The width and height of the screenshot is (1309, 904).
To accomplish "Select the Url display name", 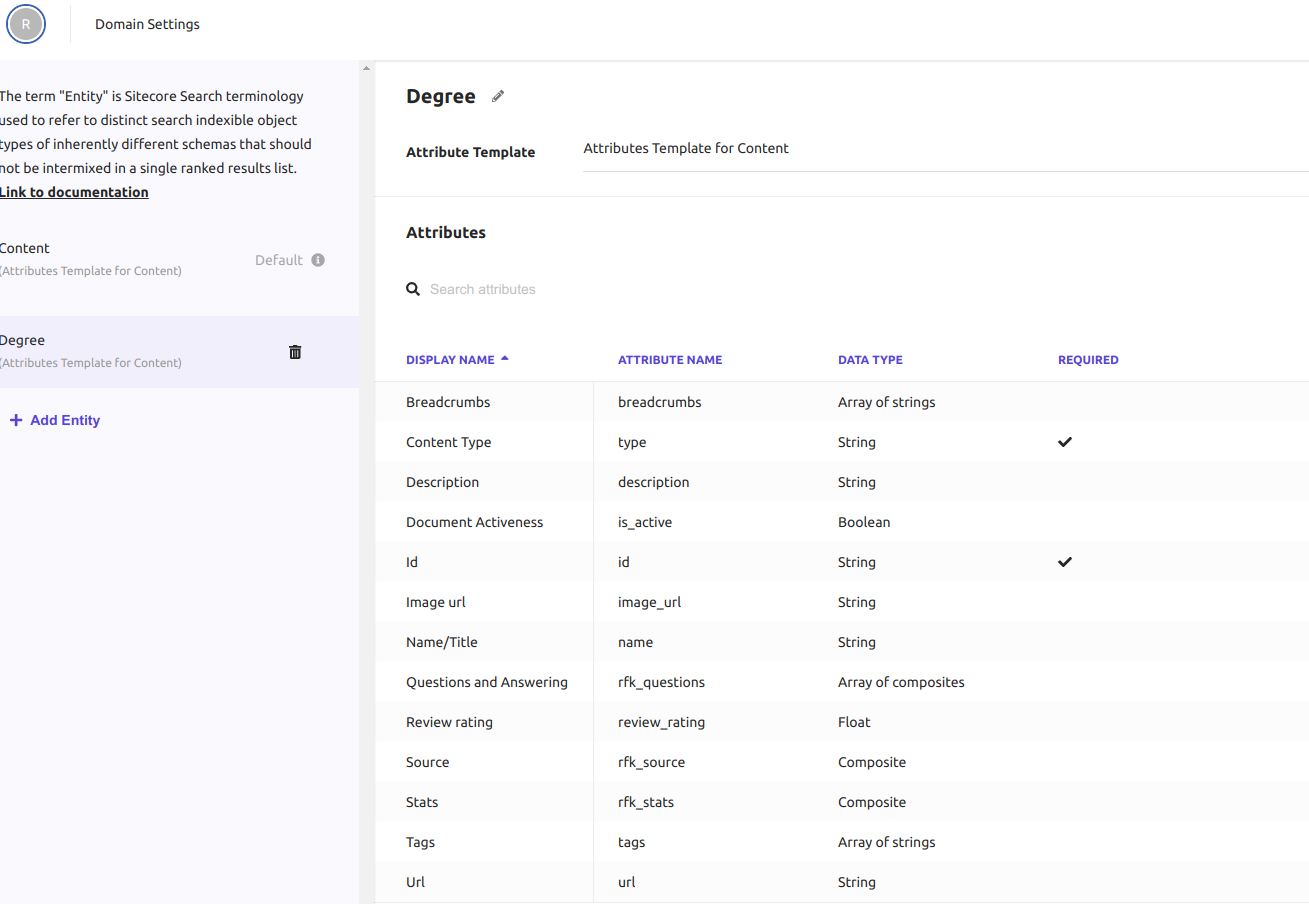I will (x=416, y=882).
